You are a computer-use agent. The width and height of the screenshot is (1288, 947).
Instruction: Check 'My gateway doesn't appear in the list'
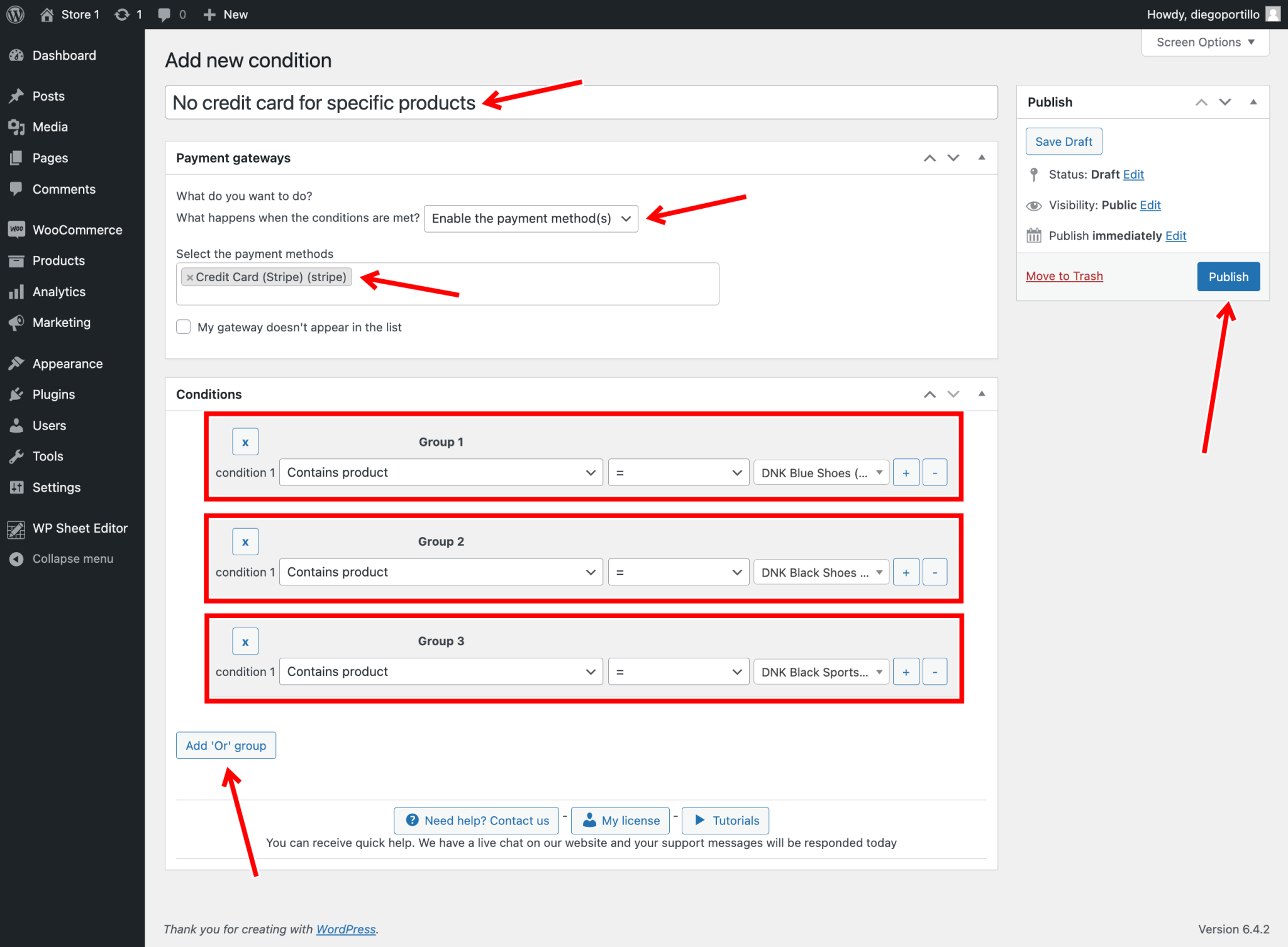coord(184,327)
